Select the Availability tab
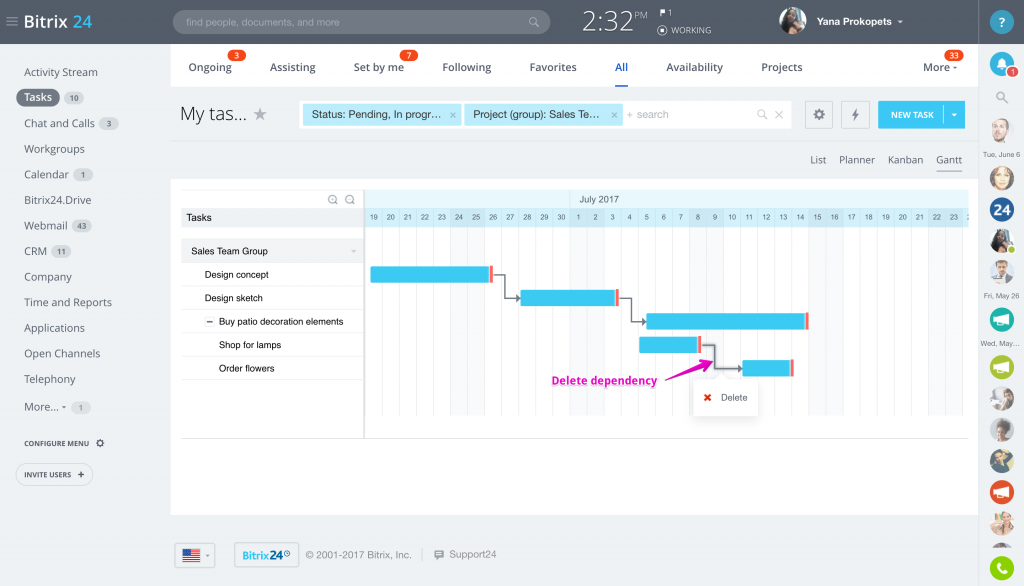Screen dimensions: 1024x586 pyautogui.click(x=694, y=67)
